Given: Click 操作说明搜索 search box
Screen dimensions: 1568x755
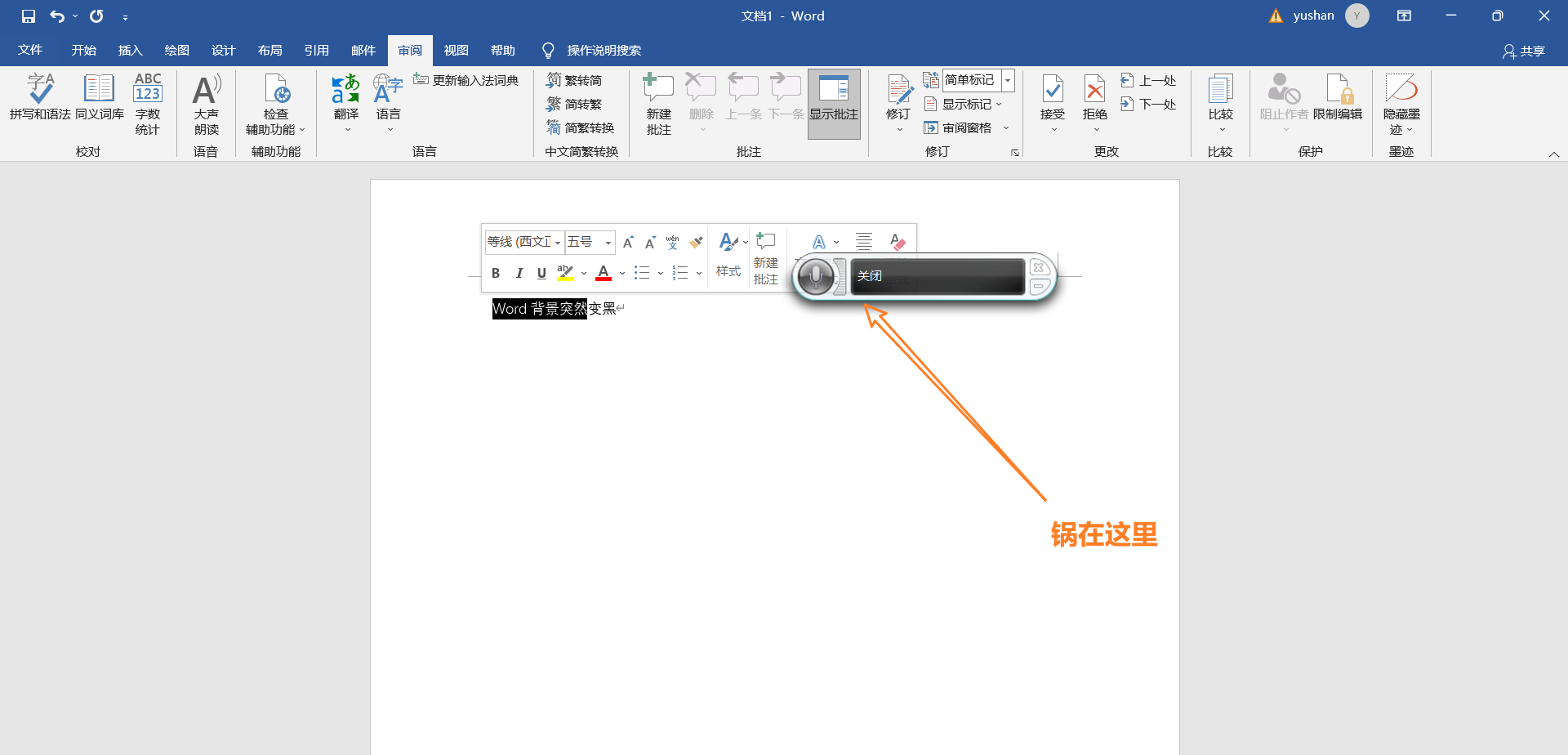Looking at the screenshot, I should 592,50.
